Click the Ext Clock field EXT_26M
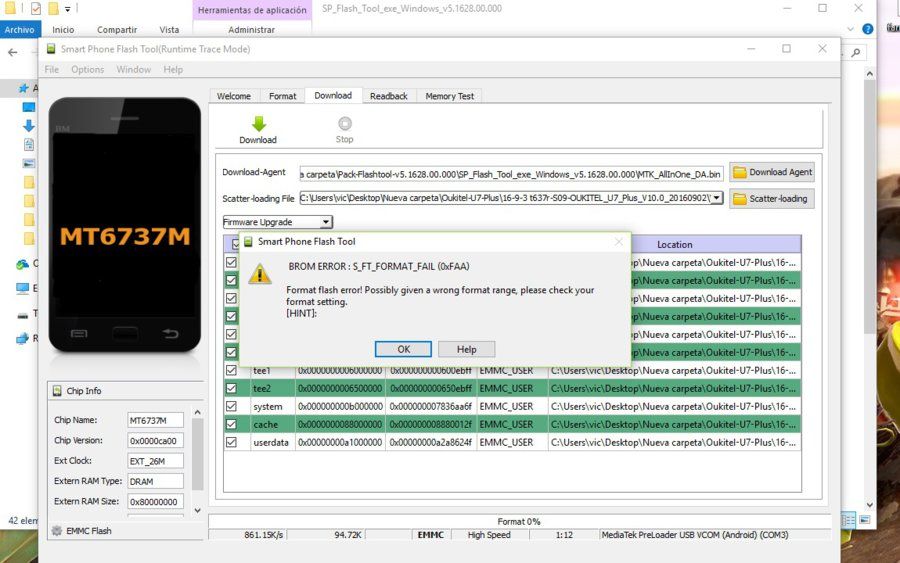900x563 pixels. 155,461
